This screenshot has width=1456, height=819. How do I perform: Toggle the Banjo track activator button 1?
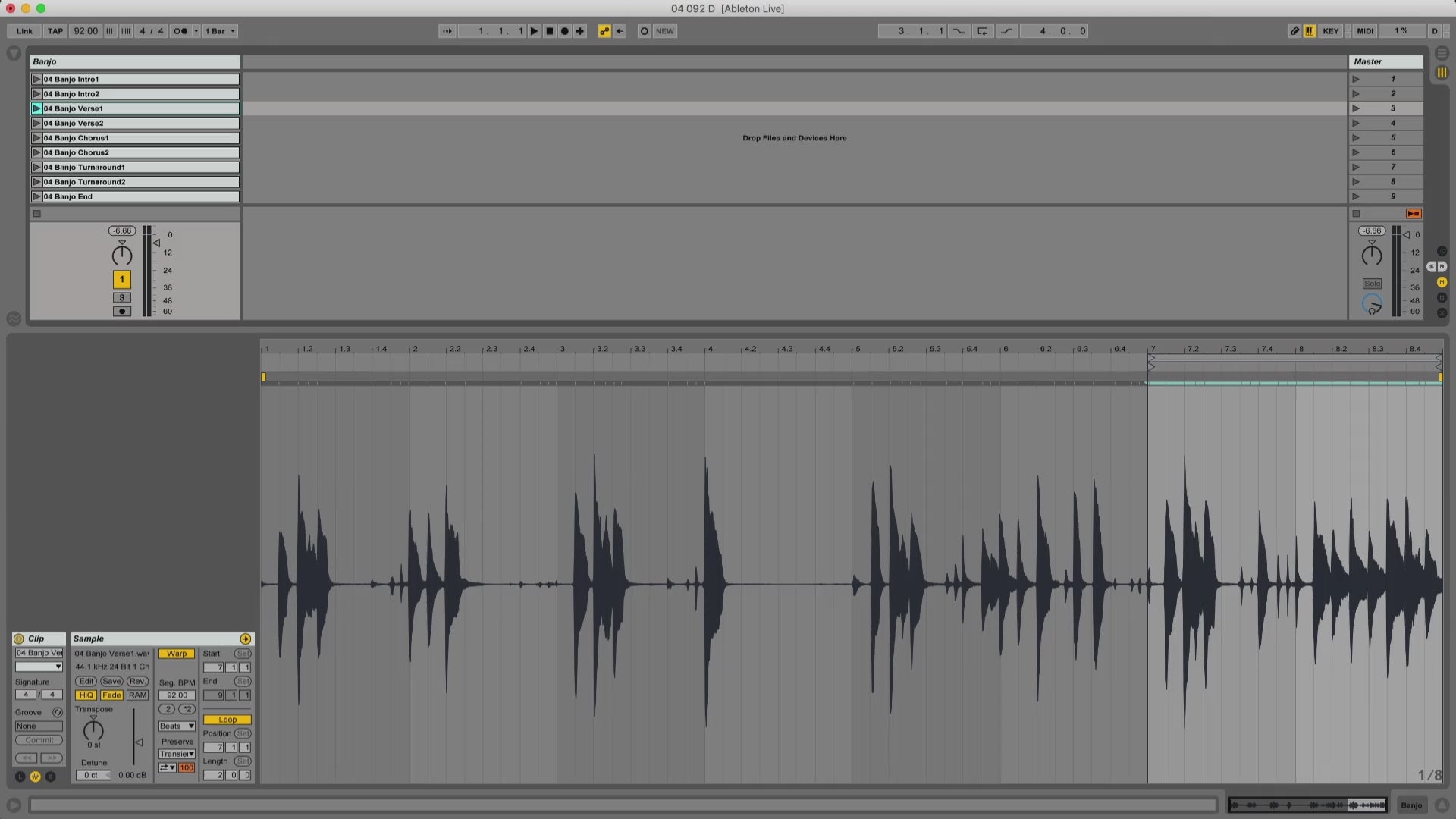click(x=121, y=279)
